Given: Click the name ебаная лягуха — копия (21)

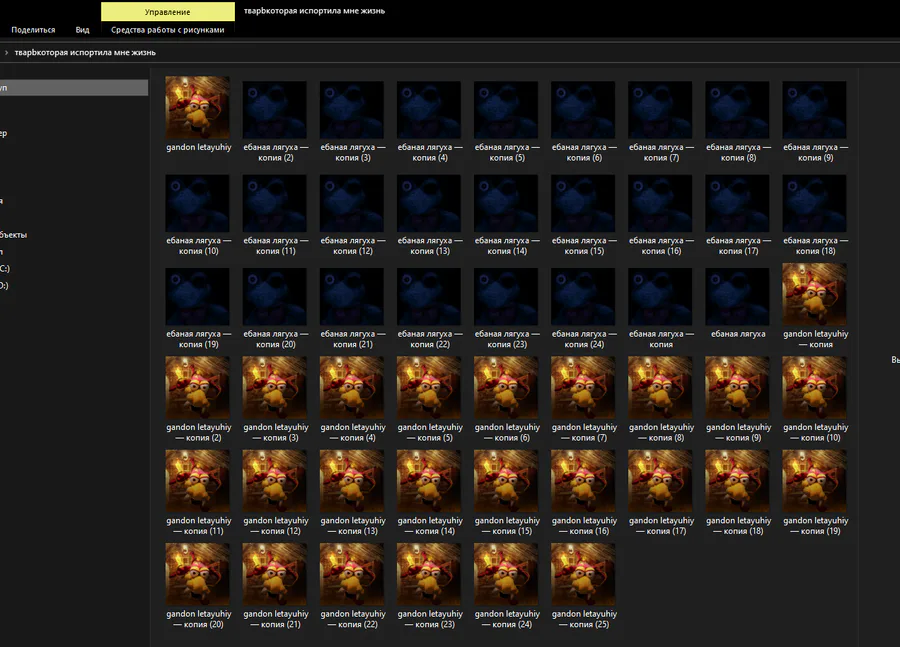Looking at the screenshot, I should (353, 339).
